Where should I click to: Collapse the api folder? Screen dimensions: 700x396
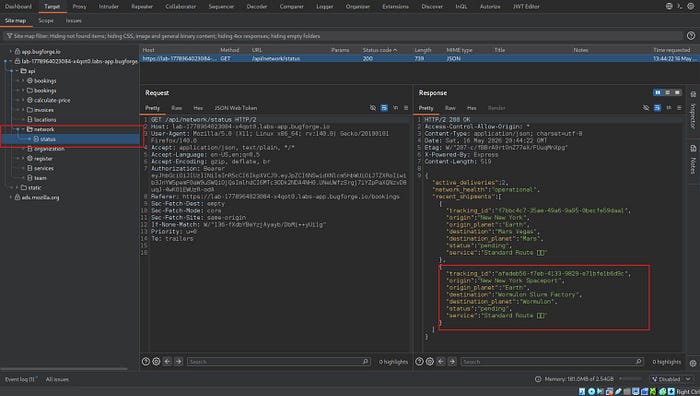(17, 71)
